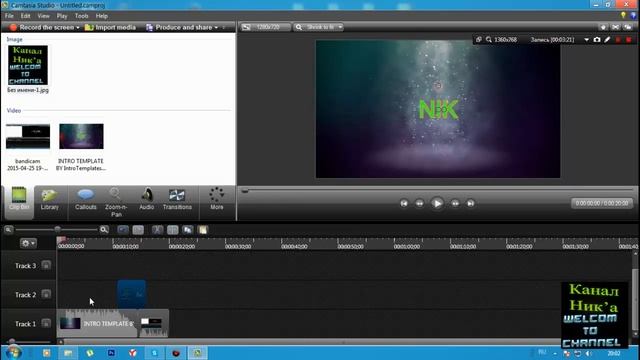Click the Paste icon on timeline toolbar
Screen dimensions: 640x360
click(203, 230)
